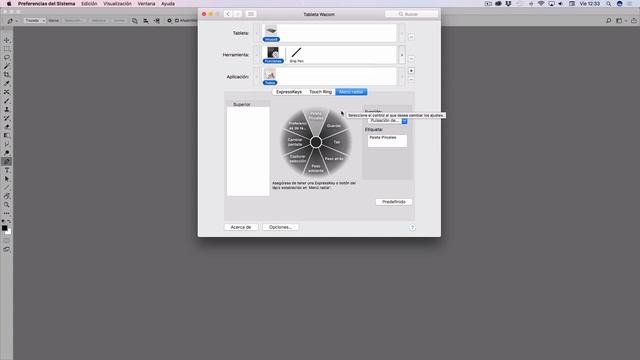Click the Selección button in options bar
This screenshot has width=640, height=360.
point(73,20)
